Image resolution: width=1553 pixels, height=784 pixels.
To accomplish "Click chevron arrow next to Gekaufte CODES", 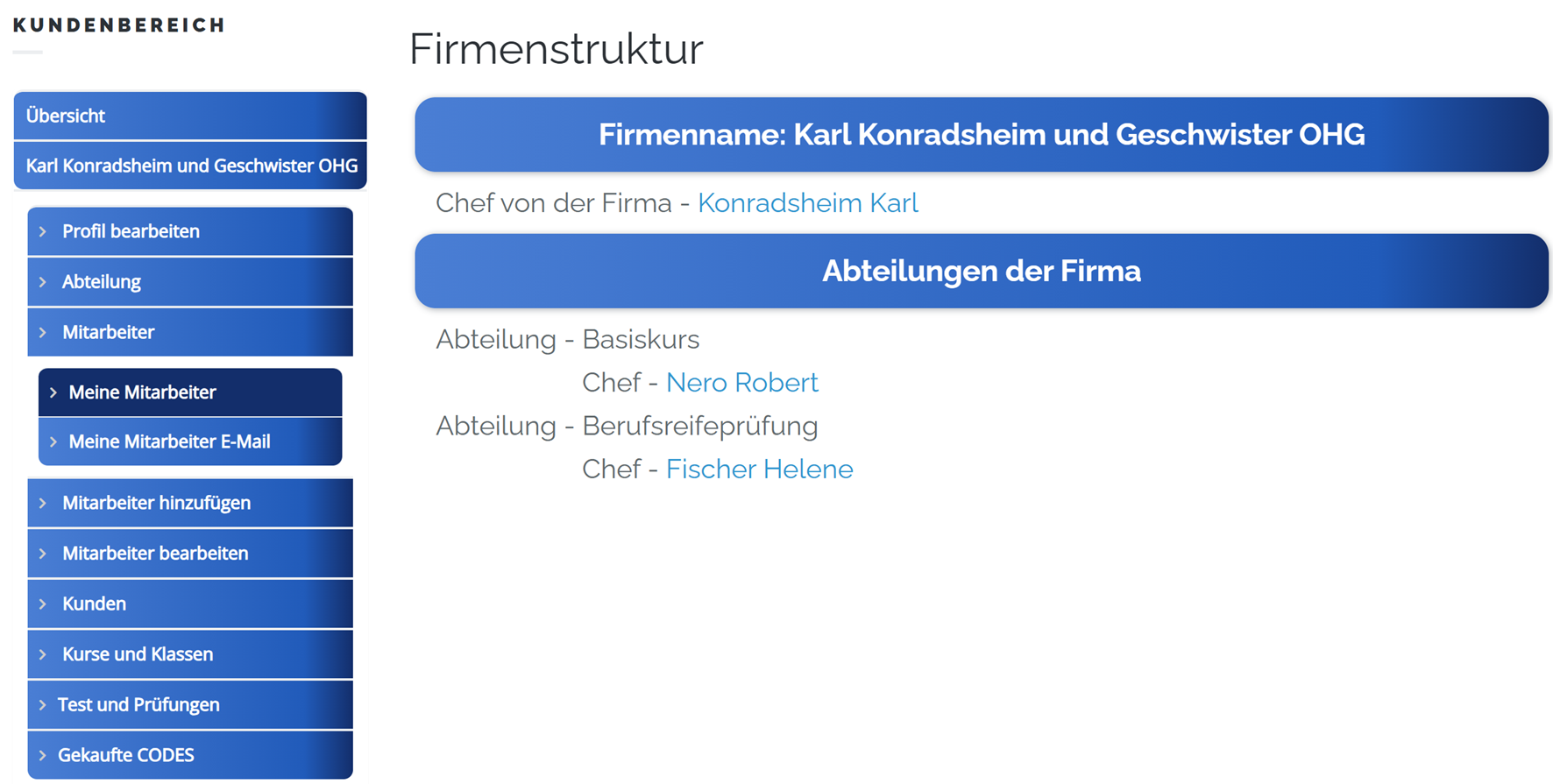I will (43, 755).
